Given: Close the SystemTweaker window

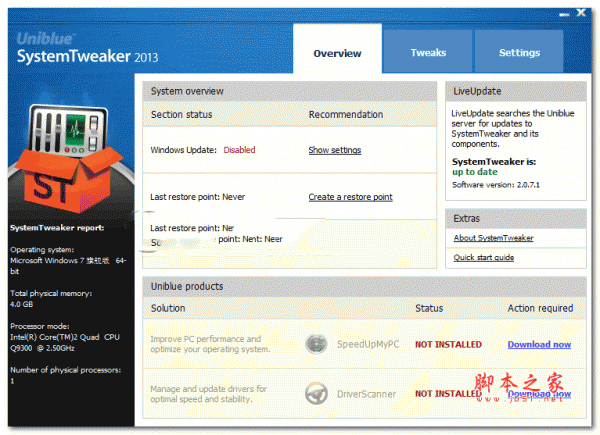Looking at the screenshot, I should [581, 13].
